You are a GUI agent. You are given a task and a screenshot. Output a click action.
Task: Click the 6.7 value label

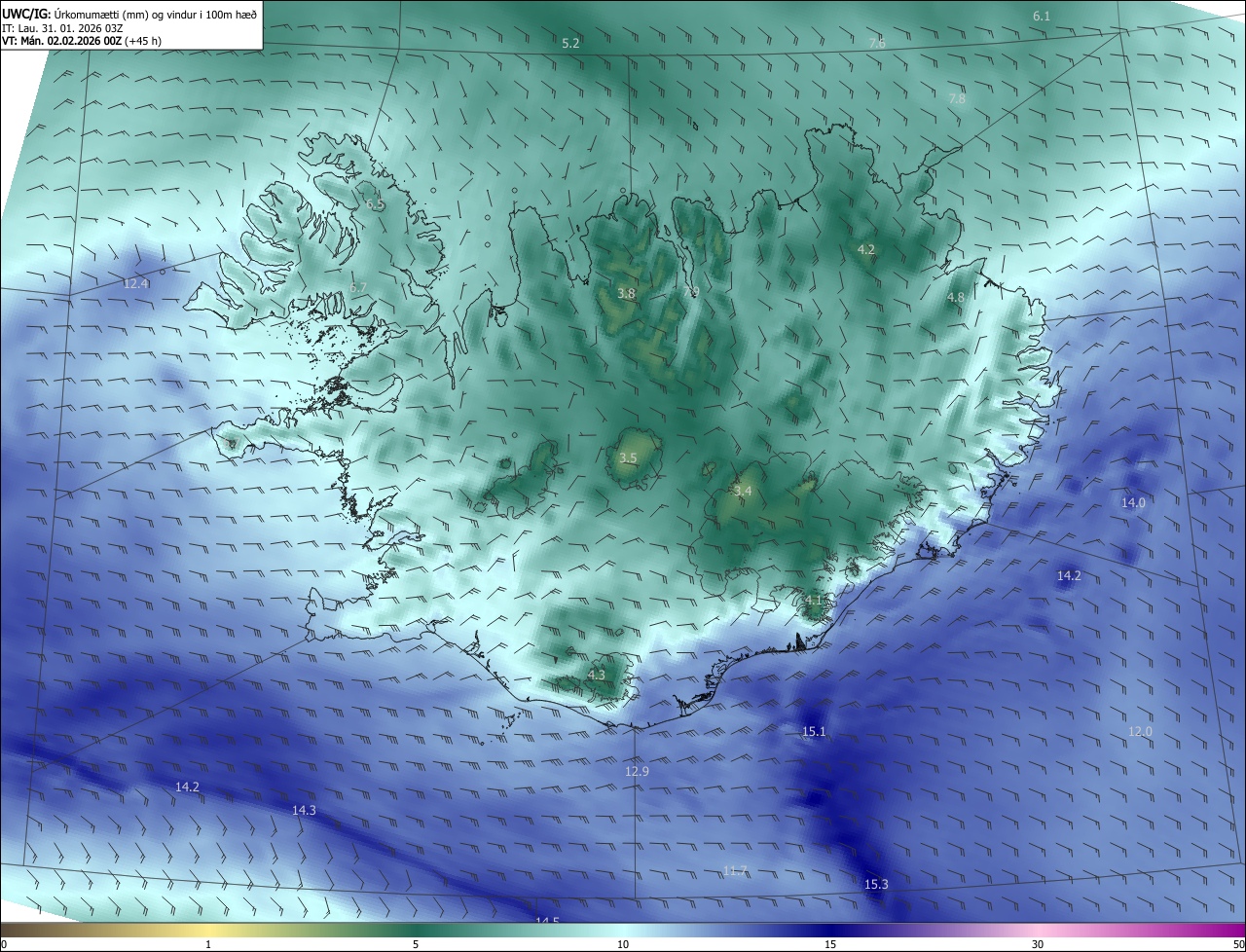[x=357, y=287]
